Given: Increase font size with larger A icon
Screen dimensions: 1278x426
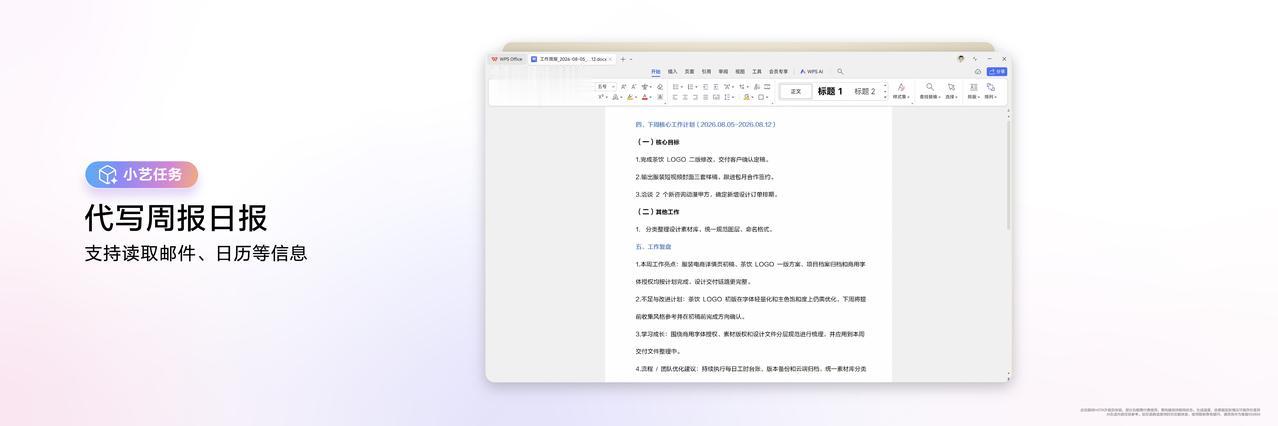Looking at the screenshot, I should (624, 87).
